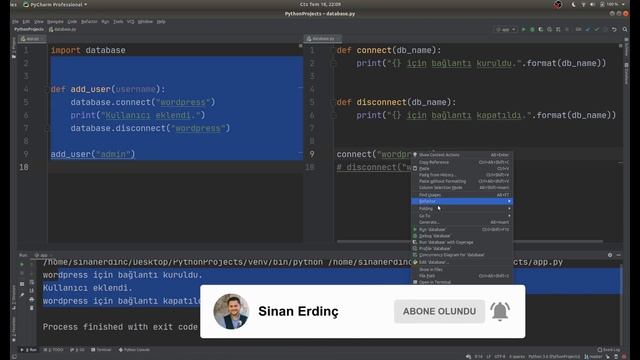
Task: Click database.py editor horizontal scrollbar
Action: point(469,241)
